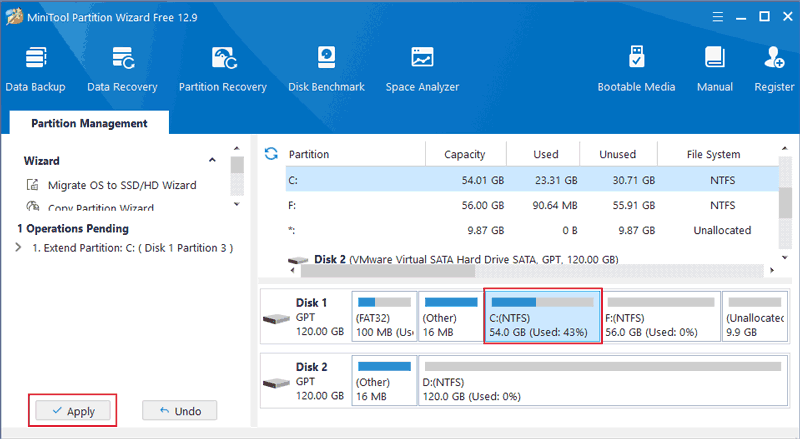Select the Partition Management tab

[89, 124]
